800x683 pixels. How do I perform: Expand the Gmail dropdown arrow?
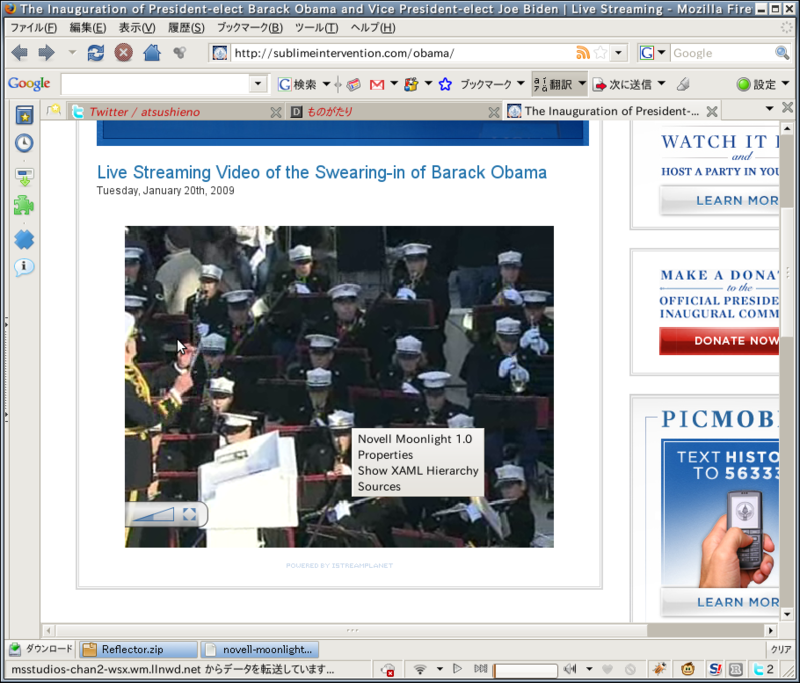pos(393,83)
